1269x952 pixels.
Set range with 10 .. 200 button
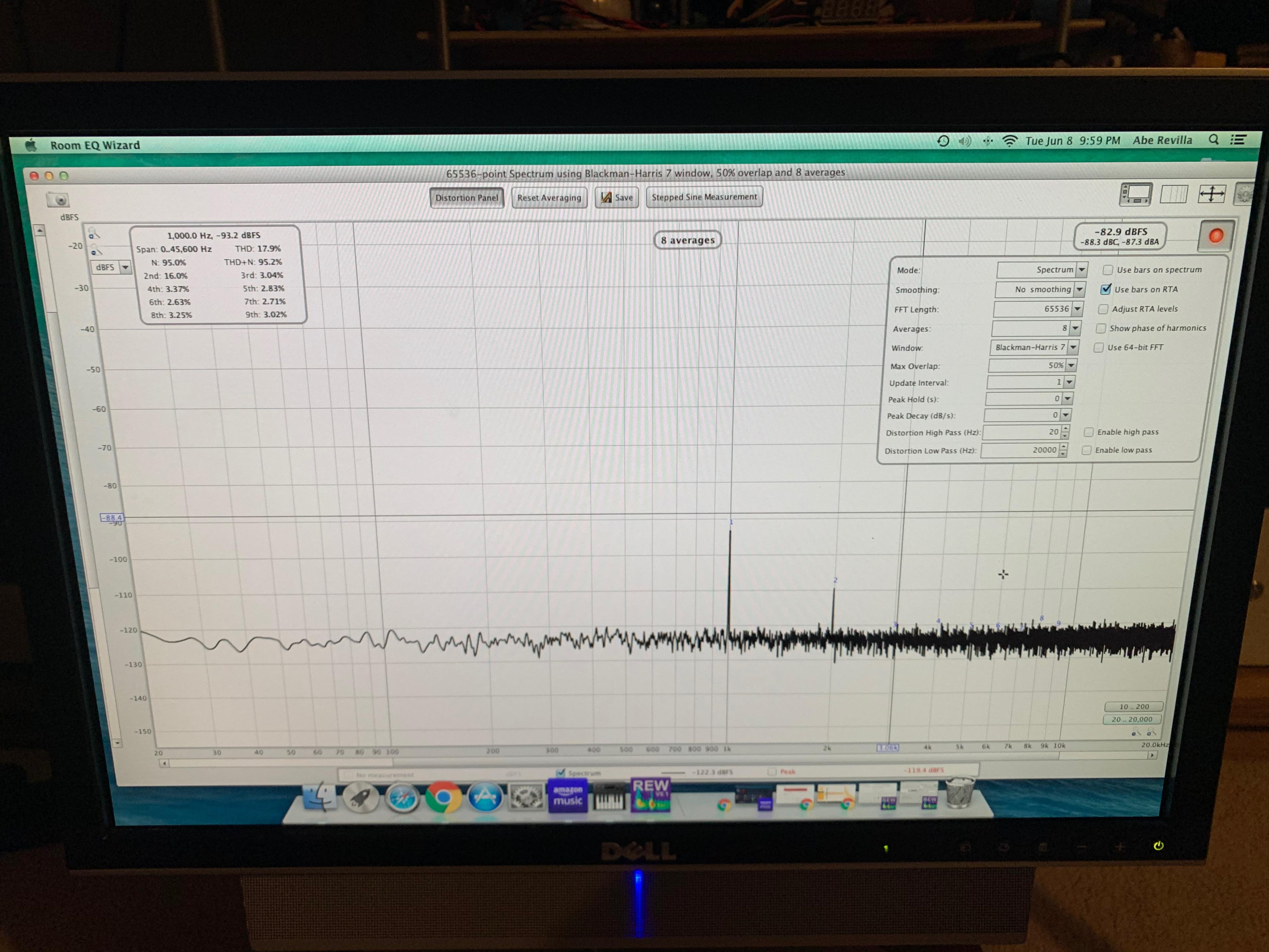[x=1134, y=707]
